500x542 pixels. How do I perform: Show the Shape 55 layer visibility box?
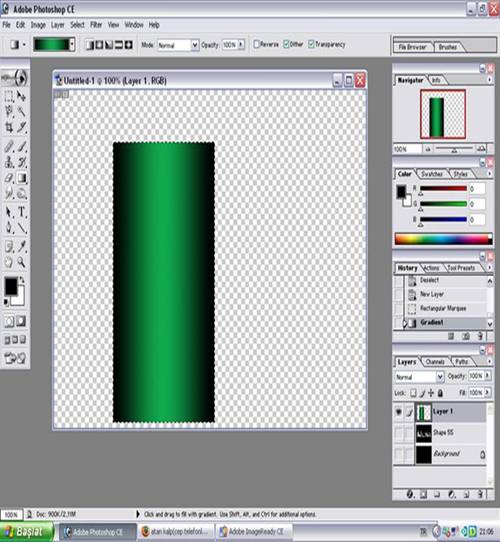(x=399, y=433)
